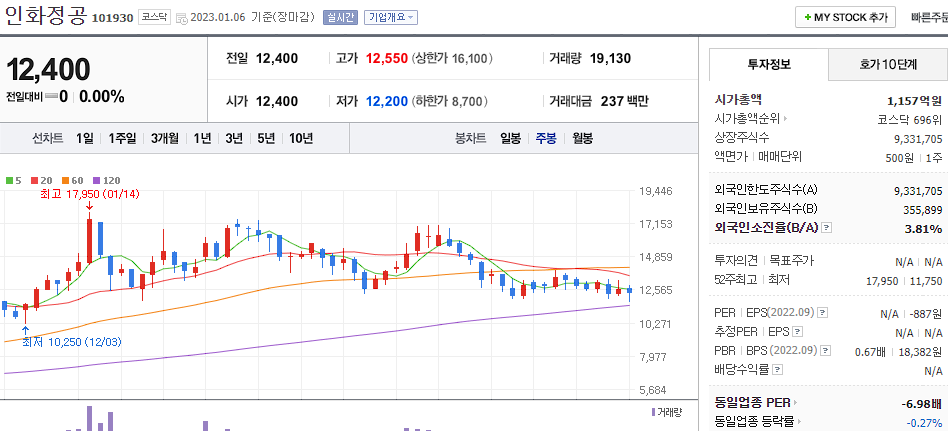Click 코스닥 696위 ranking value
This screenshot has width=948, height=431.
coord(909,119)
